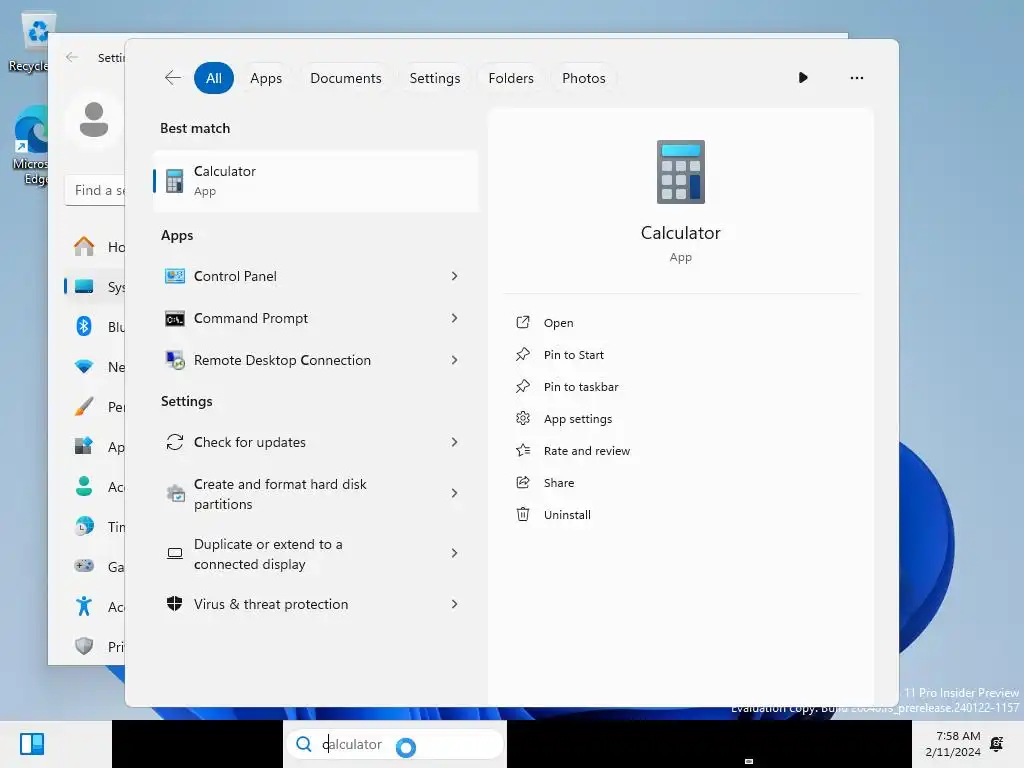Select Network in Settings sidebar

pos(95,366)
